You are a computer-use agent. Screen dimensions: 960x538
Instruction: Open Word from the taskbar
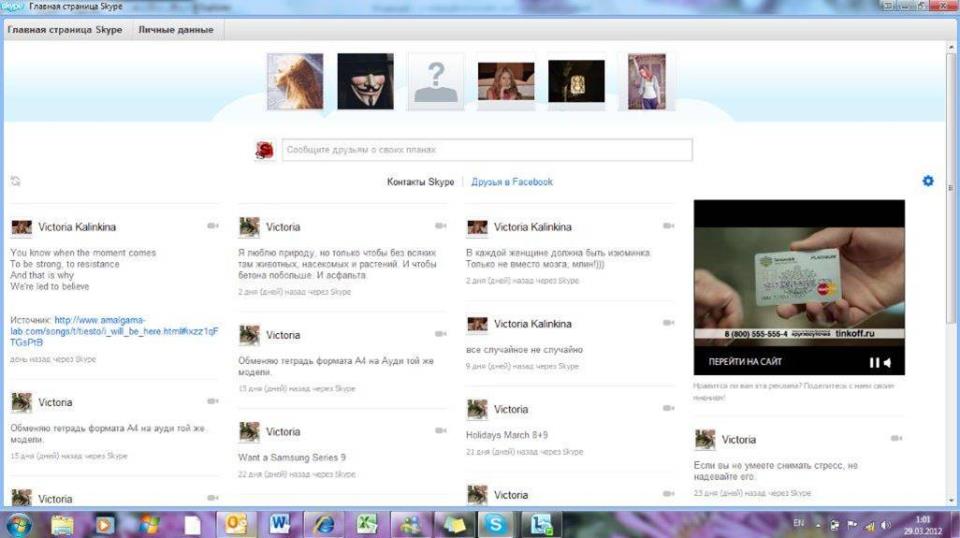coord(280,525)
